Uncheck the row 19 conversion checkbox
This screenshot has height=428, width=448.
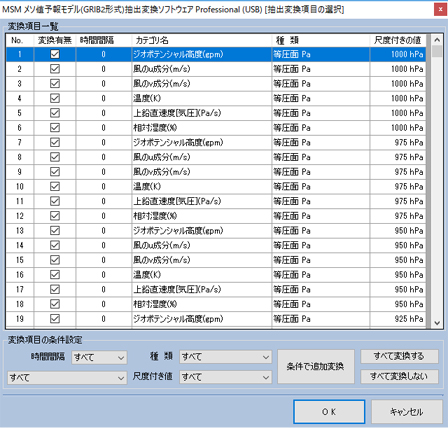(55, 318)
